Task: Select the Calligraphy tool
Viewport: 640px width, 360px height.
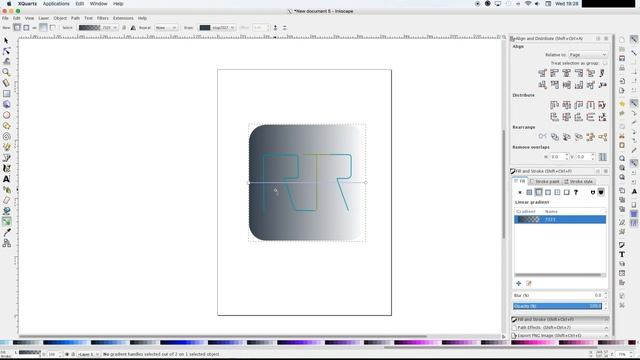Action: 6,168
